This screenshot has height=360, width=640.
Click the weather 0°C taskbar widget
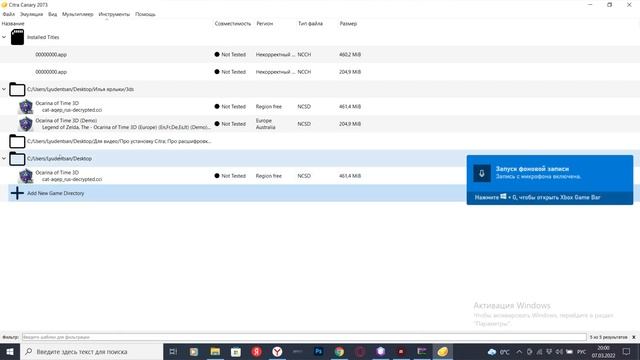point(498,351)
